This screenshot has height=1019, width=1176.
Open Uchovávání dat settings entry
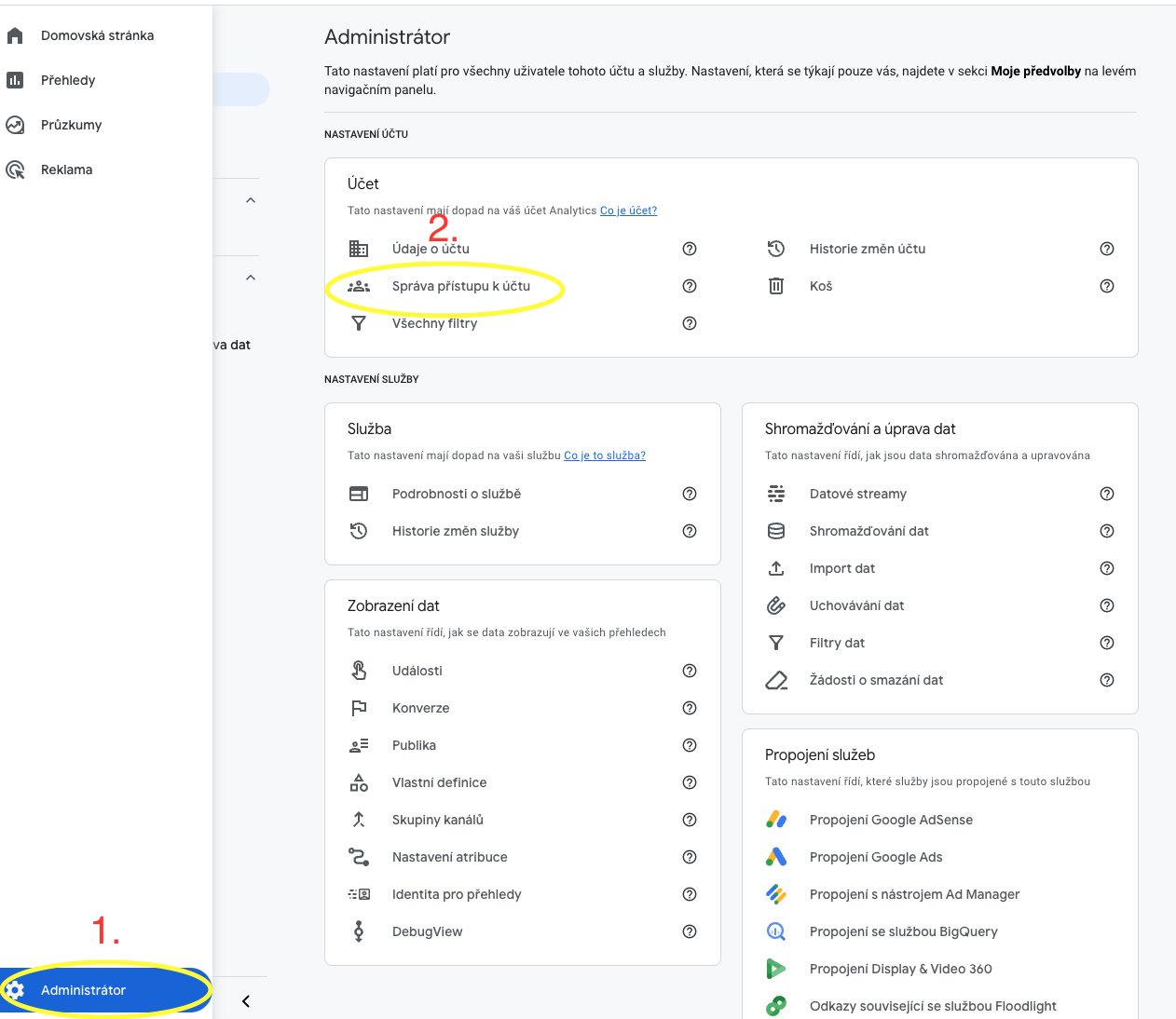(857, 605)
